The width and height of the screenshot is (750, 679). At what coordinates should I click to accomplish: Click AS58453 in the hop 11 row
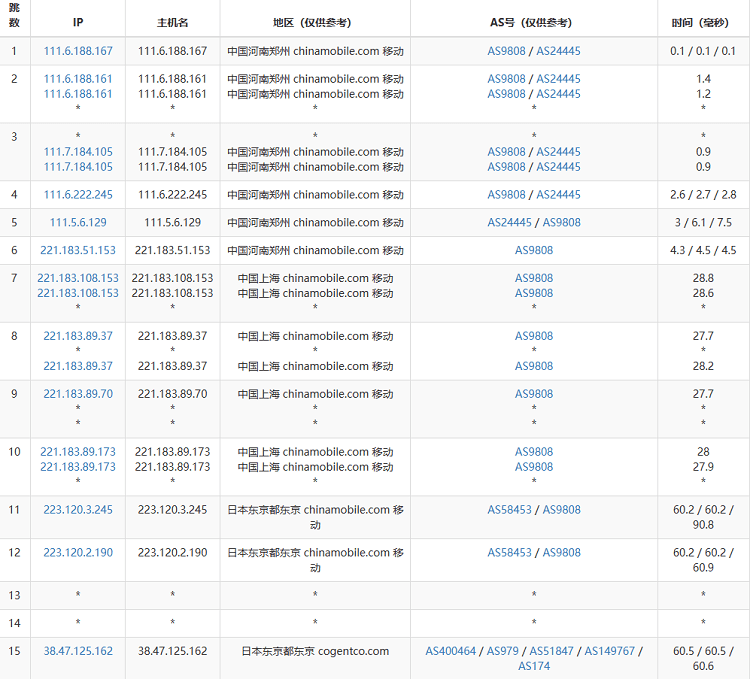(509, 510)
